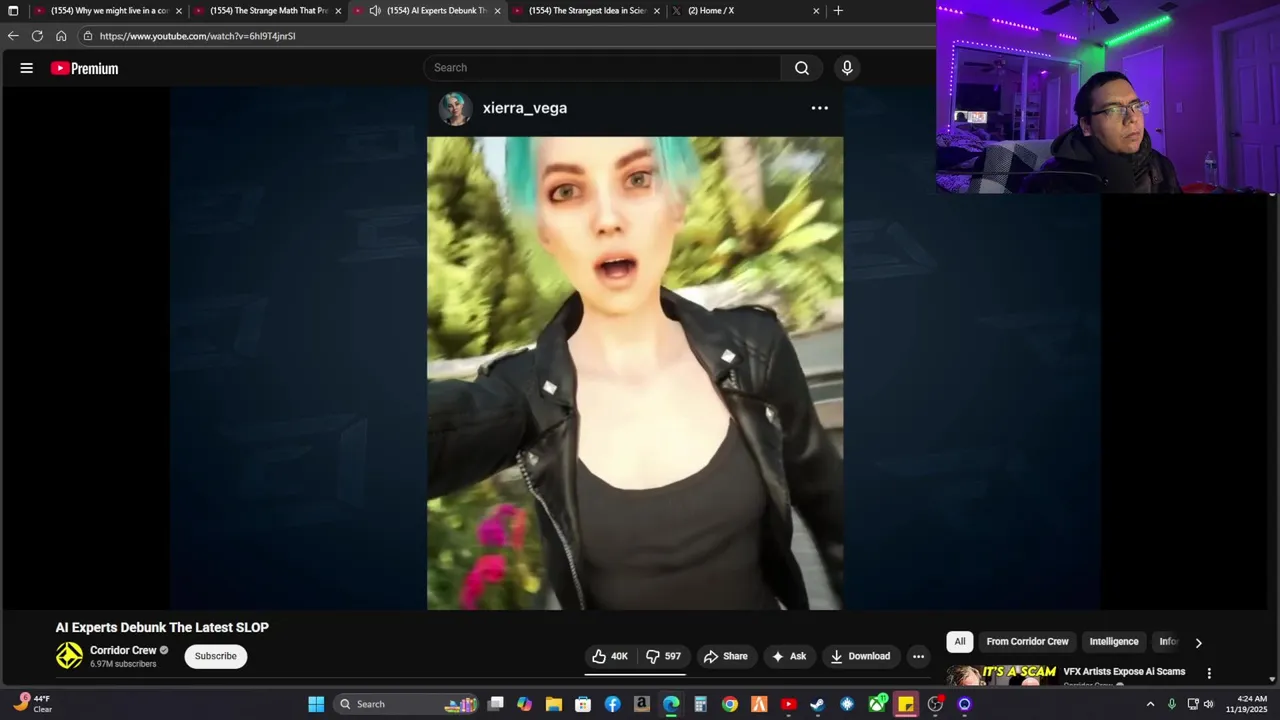Select the All filter chip
Image resolution: width=1280 pixels, height=720 pixels.
960,641
